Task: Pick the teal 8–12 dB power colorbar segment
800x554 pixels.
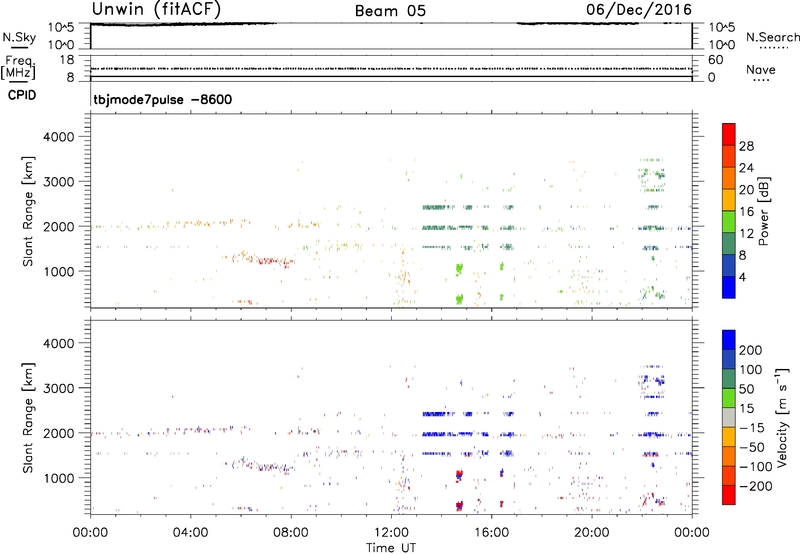Action: click(729, 244)
